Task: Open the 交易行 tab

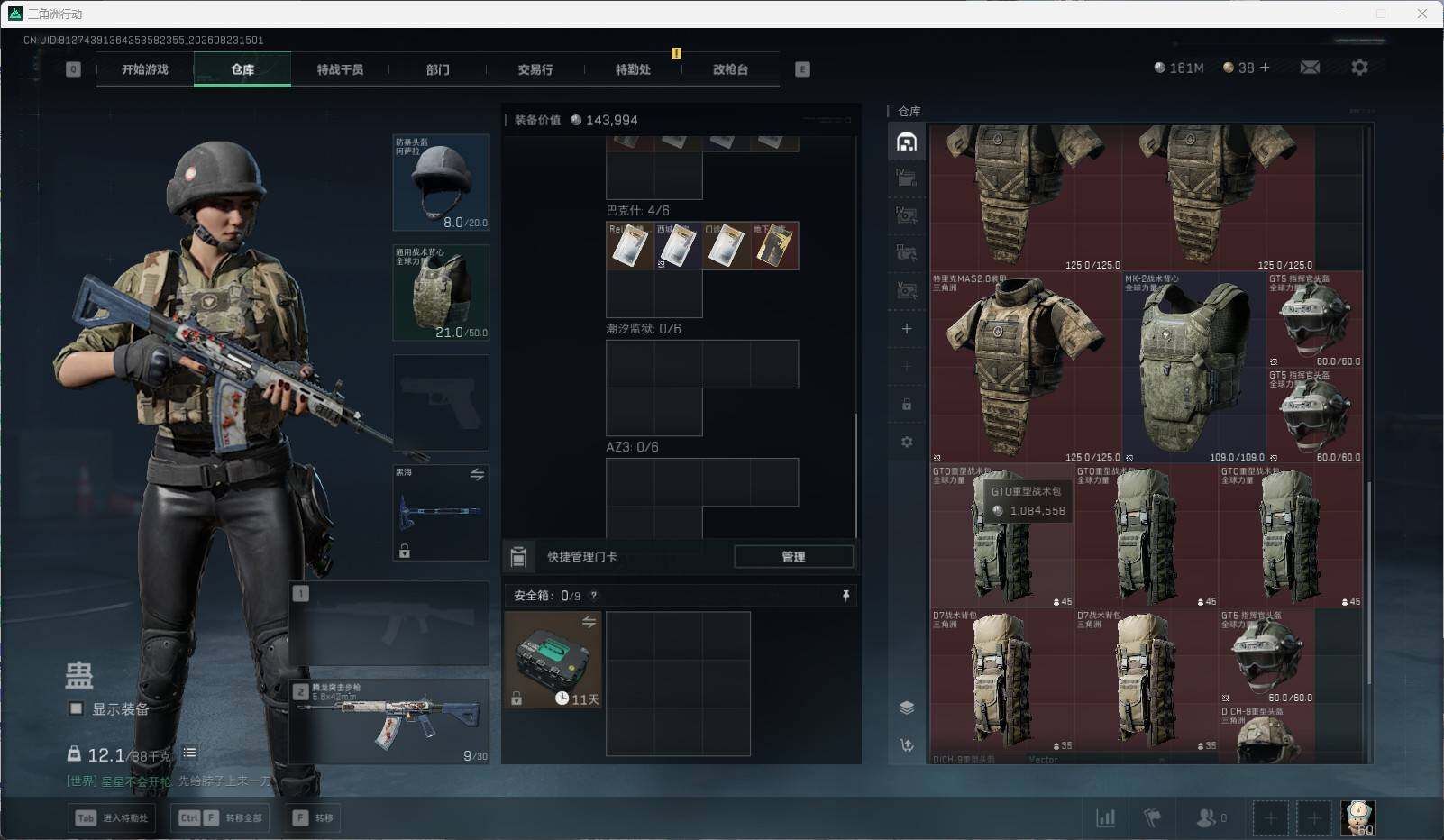Action: pyautogui.click(x=535, y=69)
